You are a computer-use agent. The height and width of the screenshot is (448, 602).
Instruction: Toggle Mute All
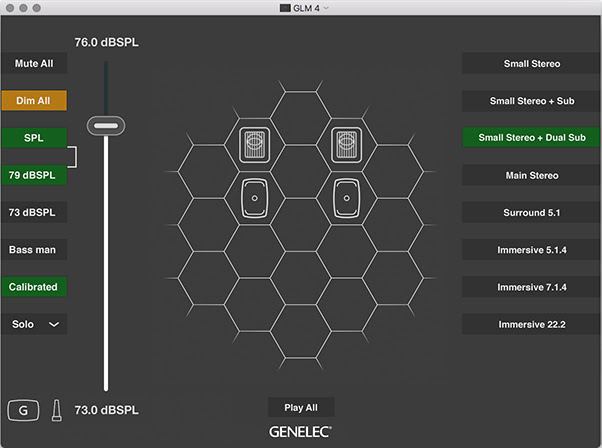pos(34,63)
